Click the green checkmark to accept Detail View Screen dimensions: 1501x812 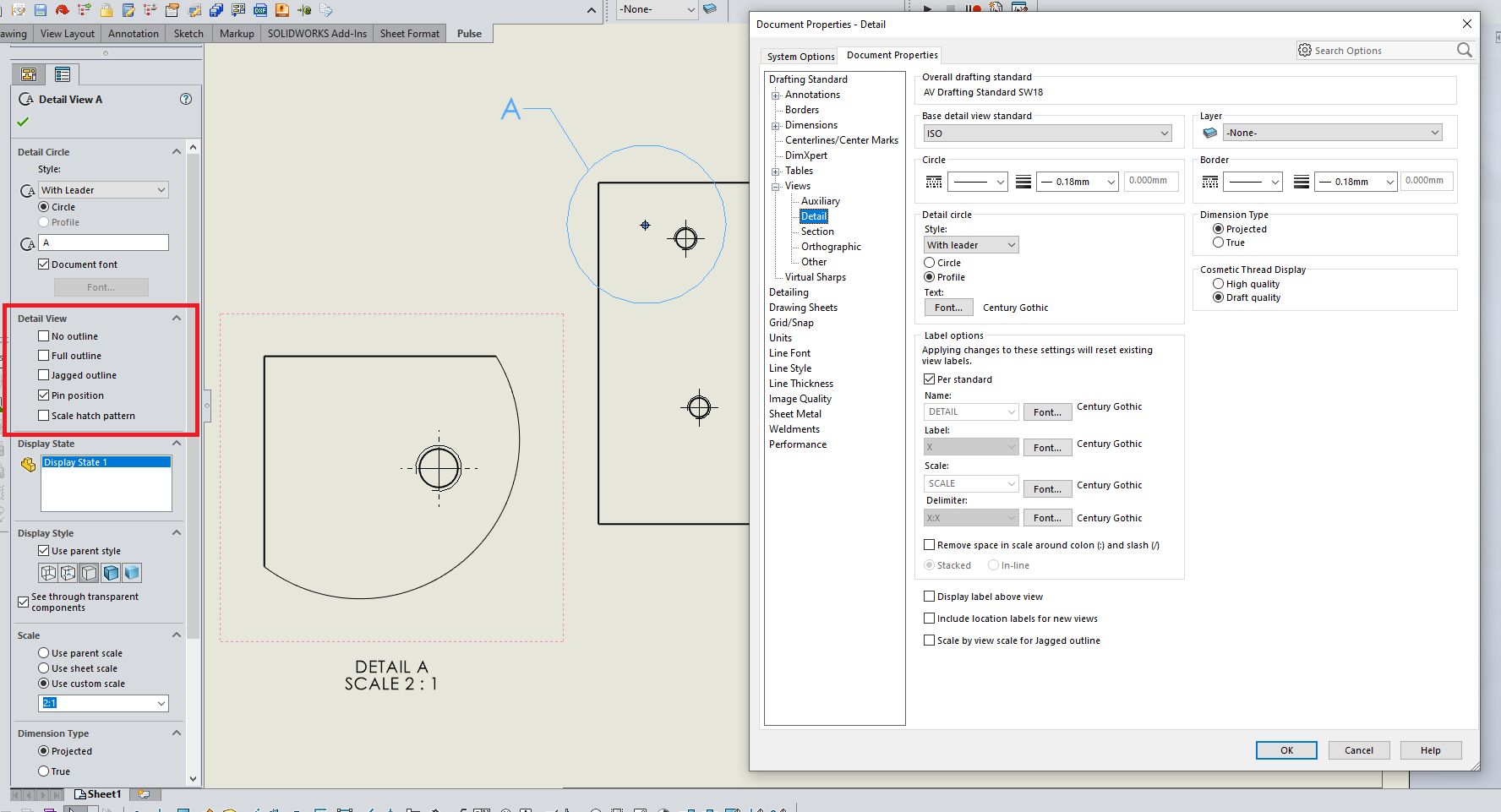23,122
